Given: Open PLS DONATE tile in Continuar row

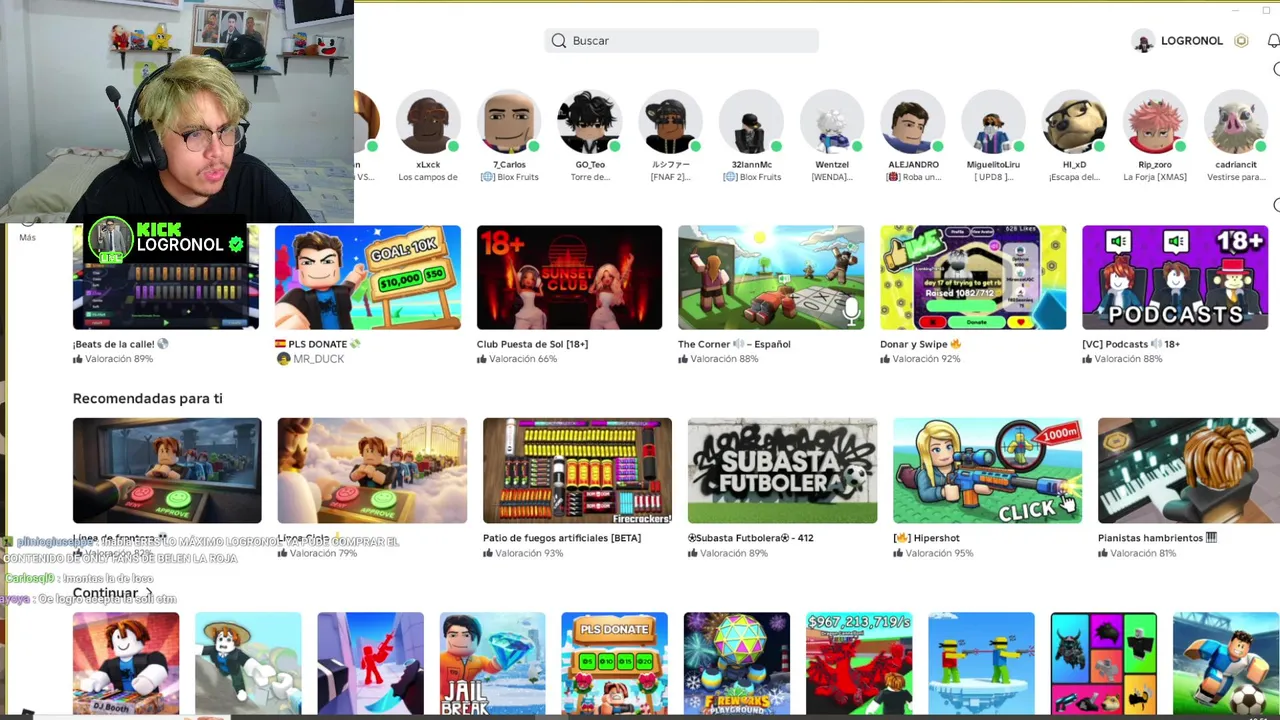Looking at the screenshot, I should click(x=615, y=664).
